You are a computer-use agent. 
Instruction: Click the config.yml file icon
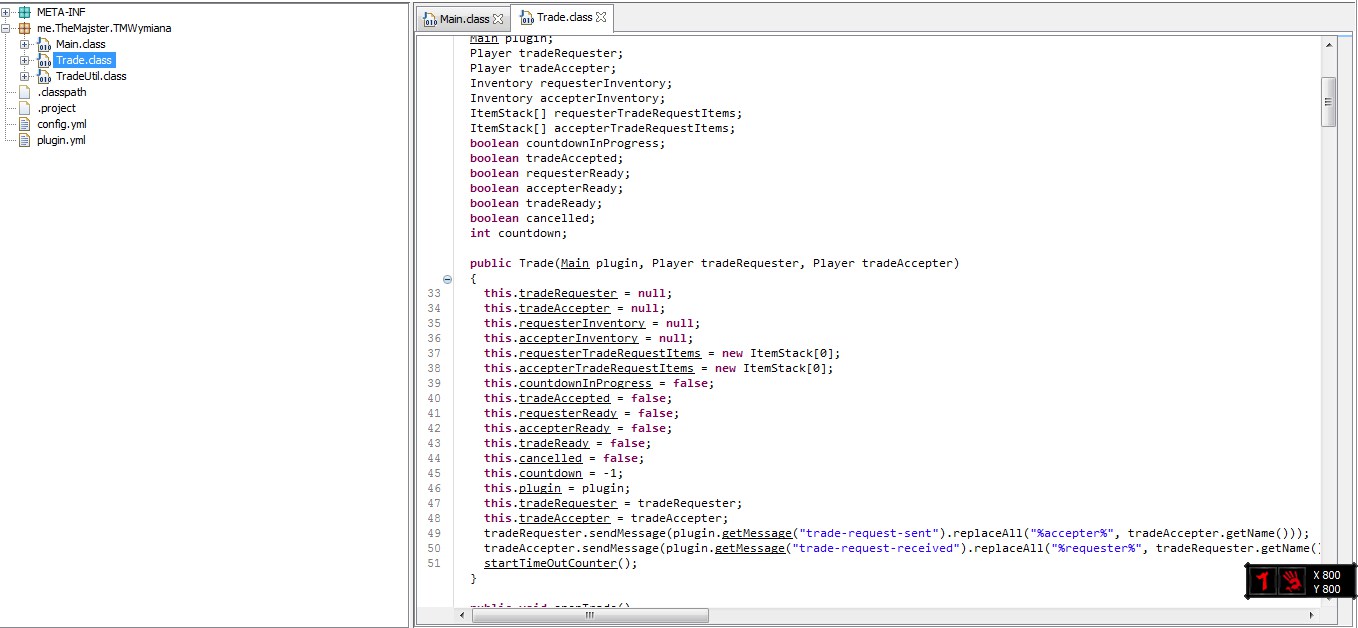25,124
